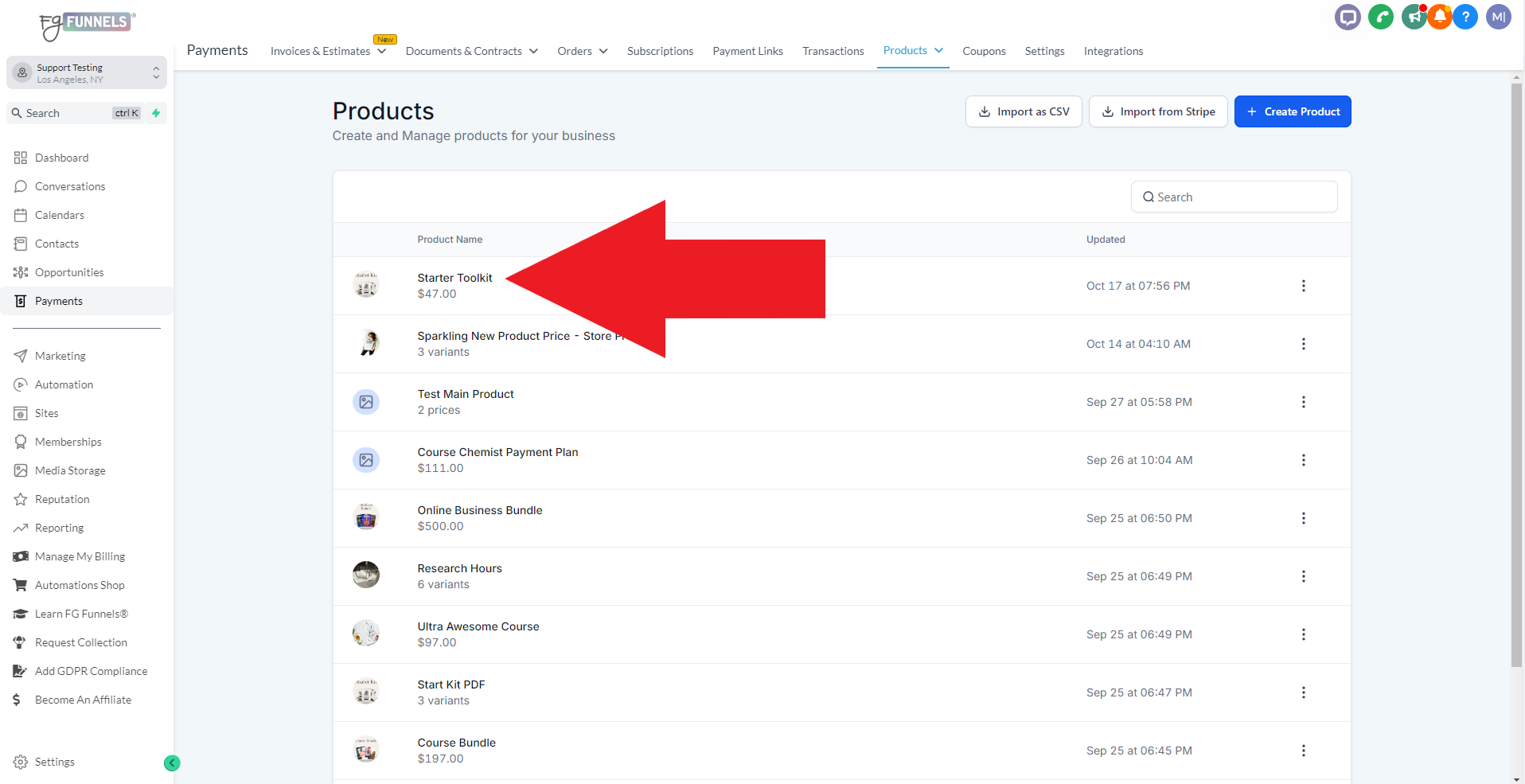Open the orange notifications bell
This screenshot has width=1525, height=784.
pos(1440,17)
